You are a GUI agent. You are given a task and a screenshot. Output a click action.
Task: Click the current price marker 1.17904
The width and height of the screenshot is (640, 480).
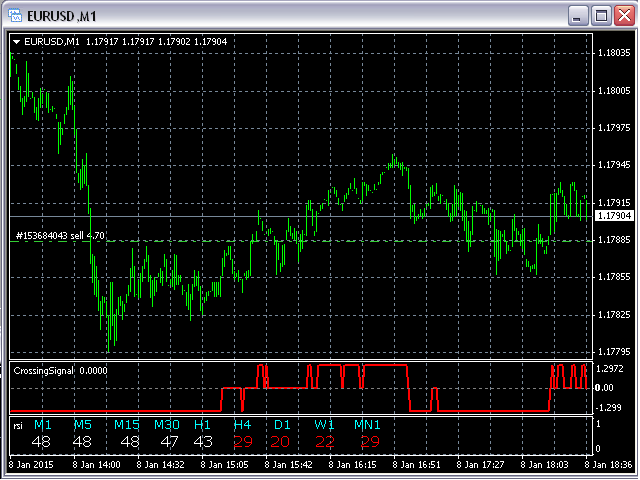(613, 215)
